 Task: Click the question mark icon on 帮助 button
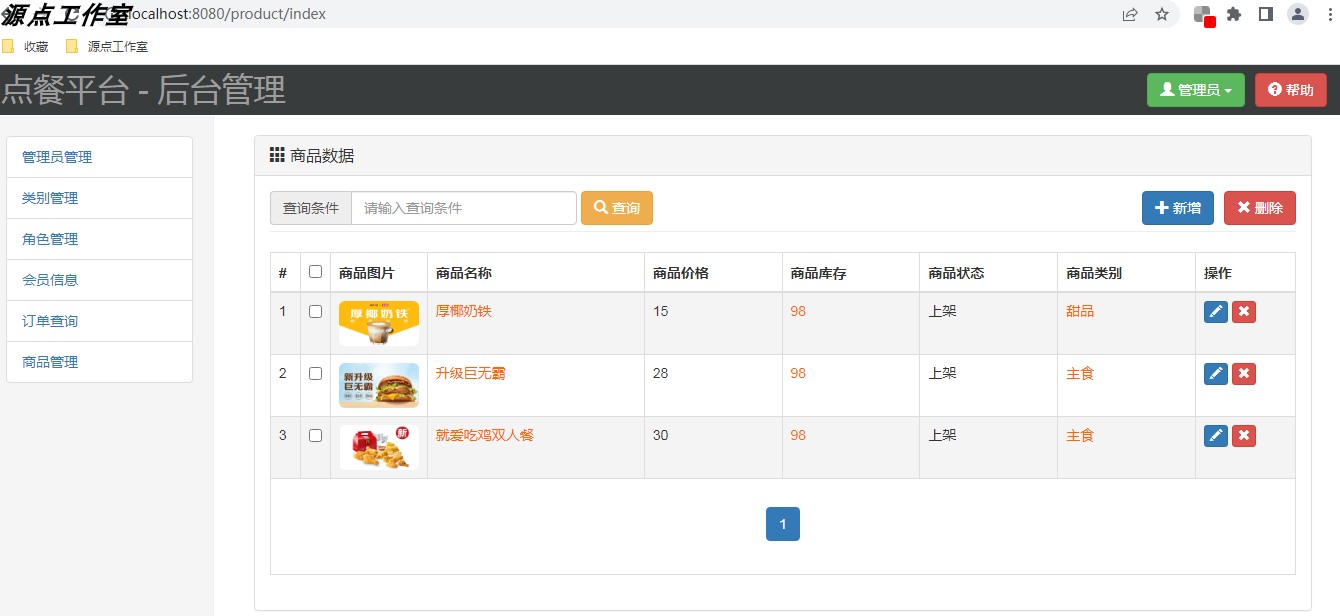click(1277, 89)
